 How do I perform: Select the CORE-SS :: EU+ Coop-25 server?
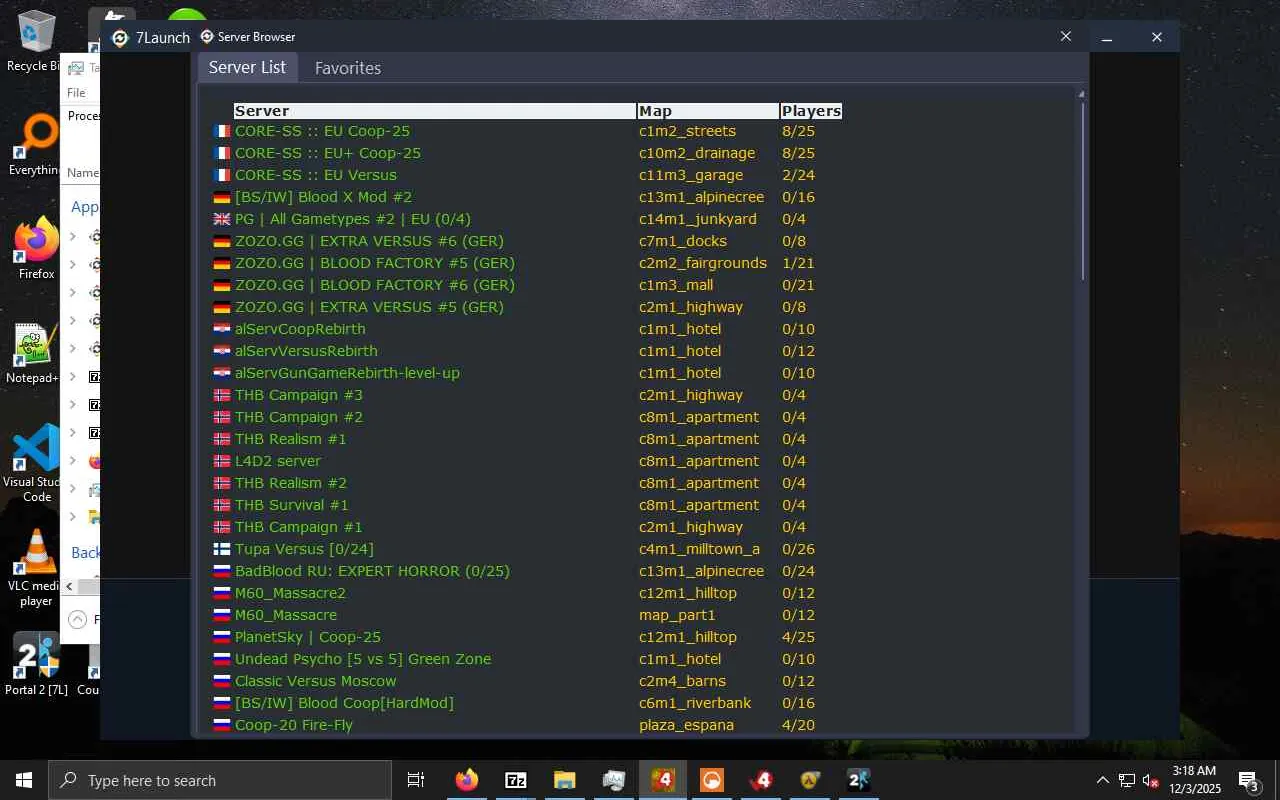328,153
